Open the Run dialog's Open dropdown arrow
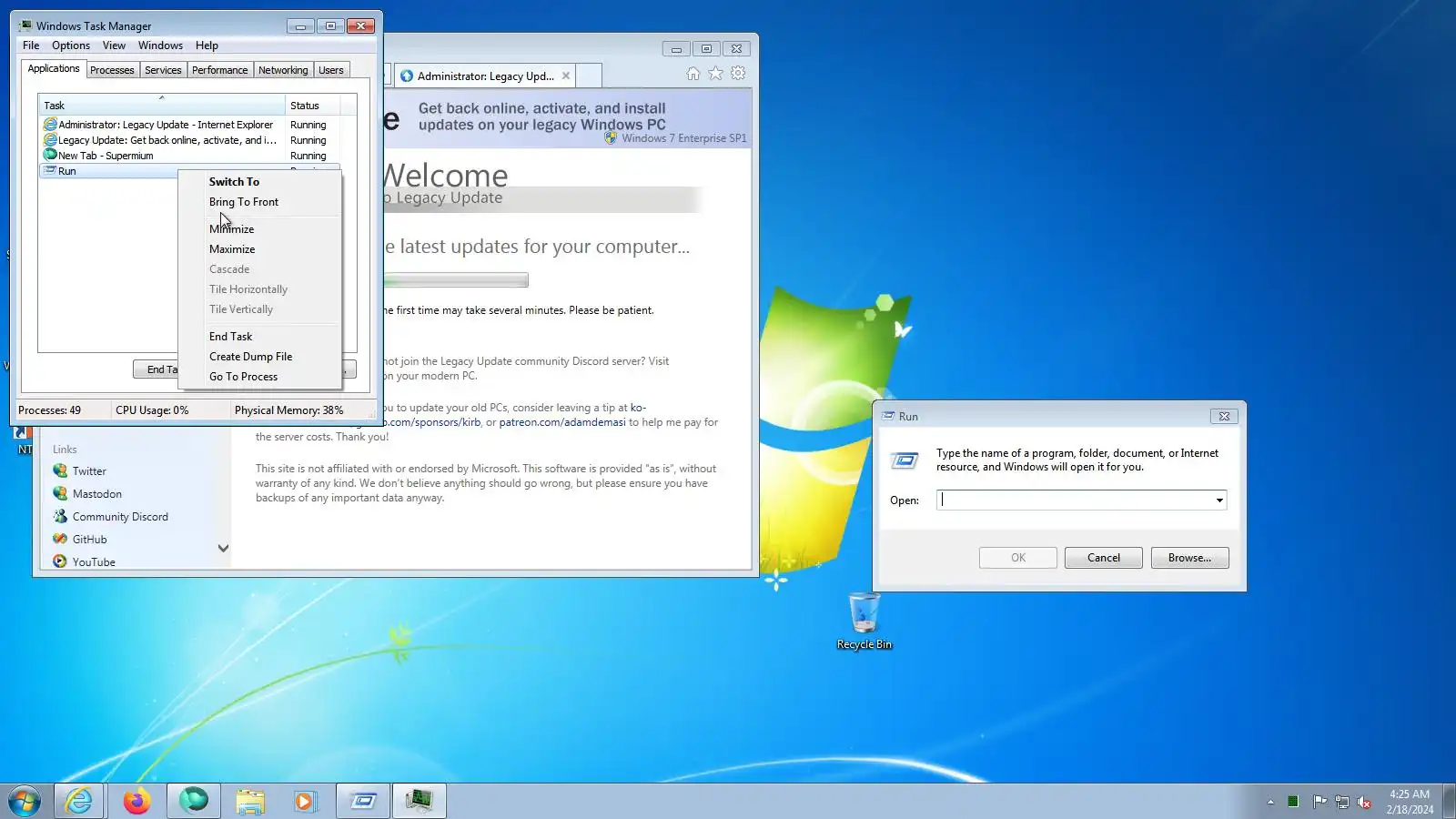 [1219, 500]
